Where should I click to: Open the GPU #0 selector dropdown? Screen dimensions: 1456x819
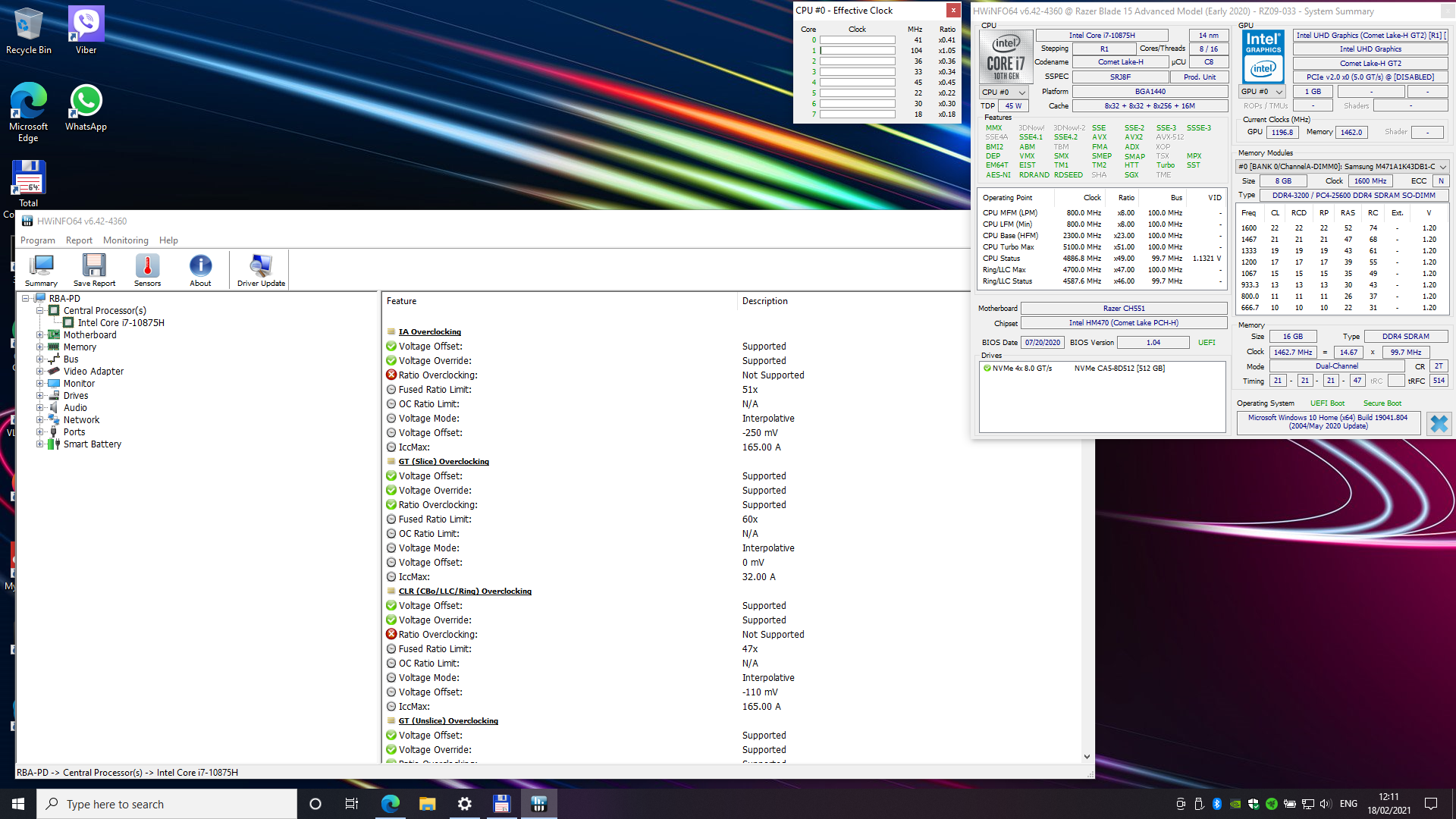pos(1262,92)
